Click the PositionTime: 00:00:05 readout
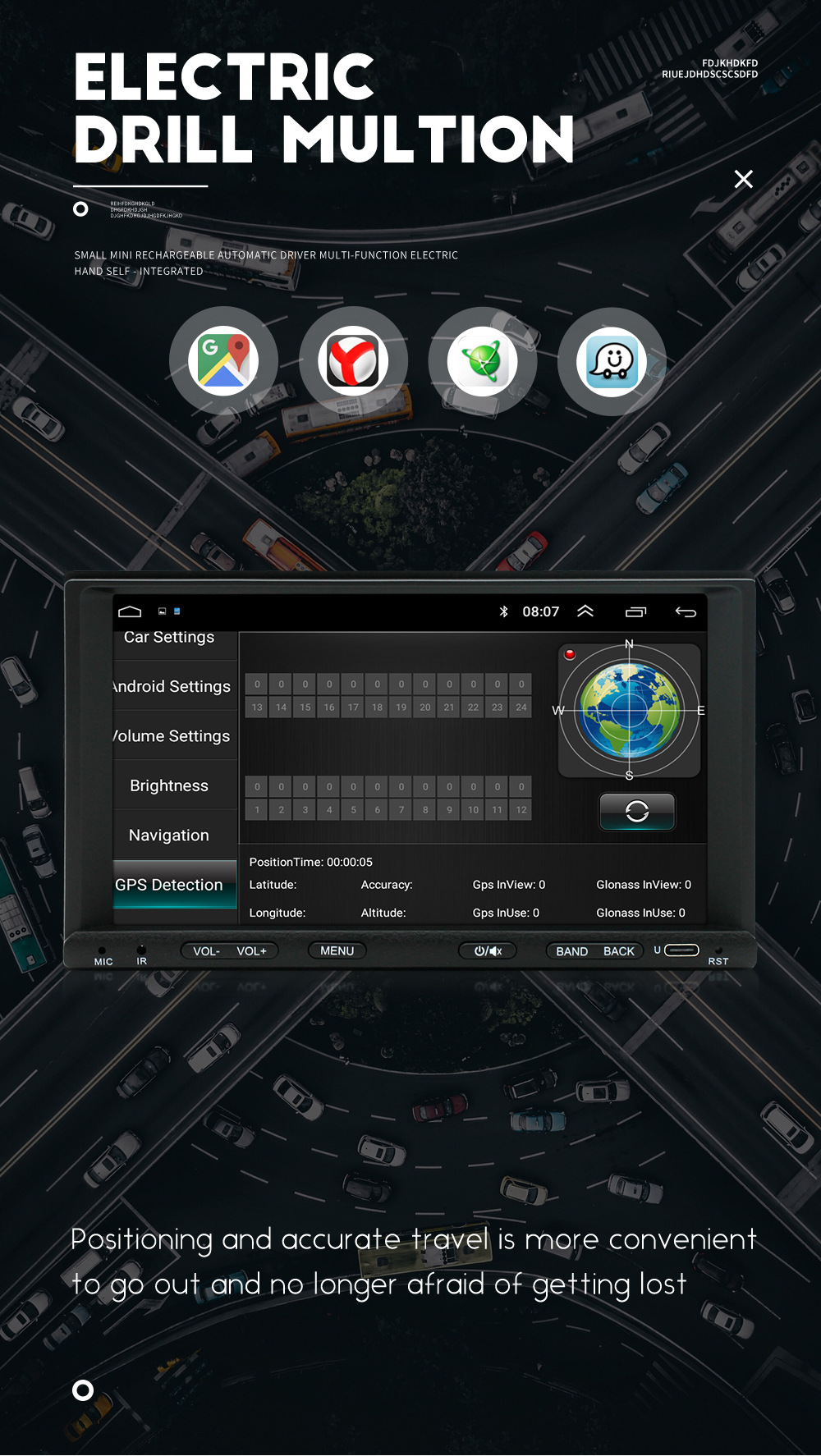821x1456 pixels. [x=311, y=862]
